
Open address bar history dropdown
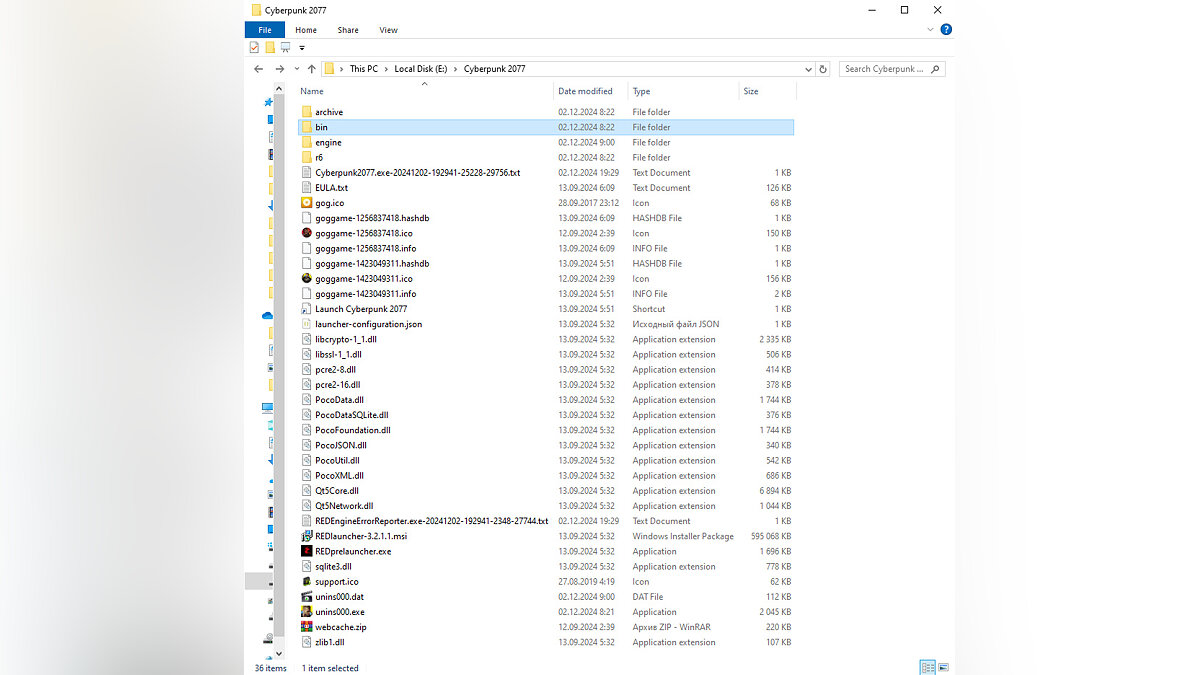[808, 69]
